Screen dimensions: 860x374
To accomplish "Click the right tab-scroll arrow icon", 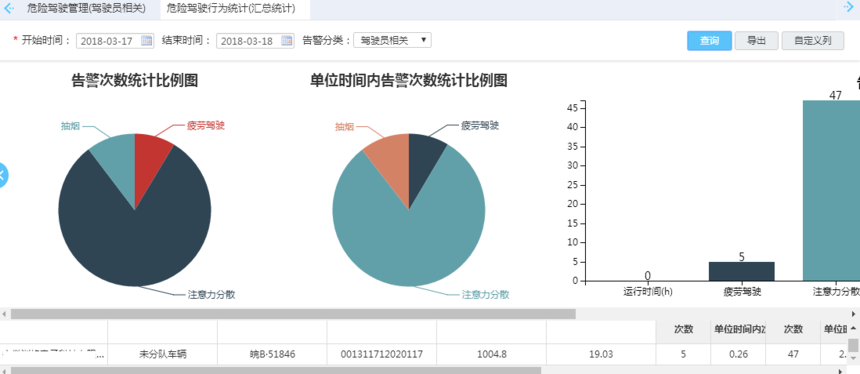I will (848, 8).
